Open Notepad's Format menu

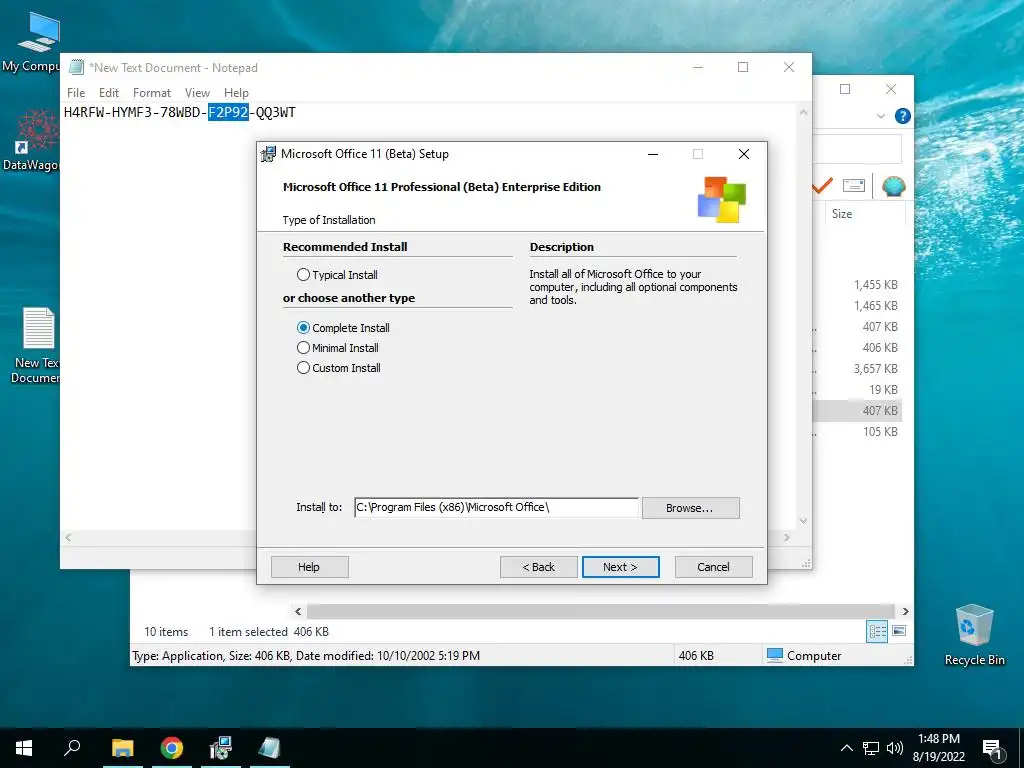[x=152, y=93]
